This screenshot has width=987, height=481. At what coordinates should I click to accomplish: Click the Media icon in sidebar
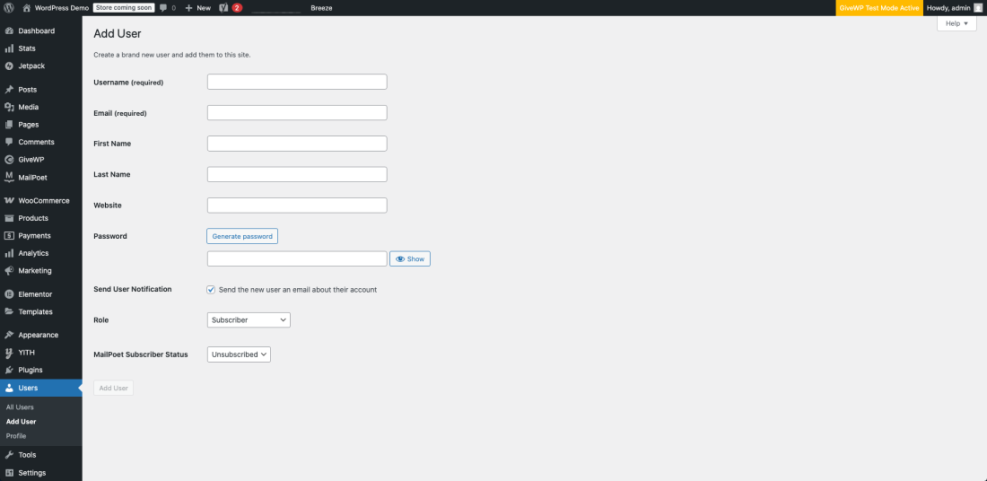pyautogui.click(x=9, y=107)
